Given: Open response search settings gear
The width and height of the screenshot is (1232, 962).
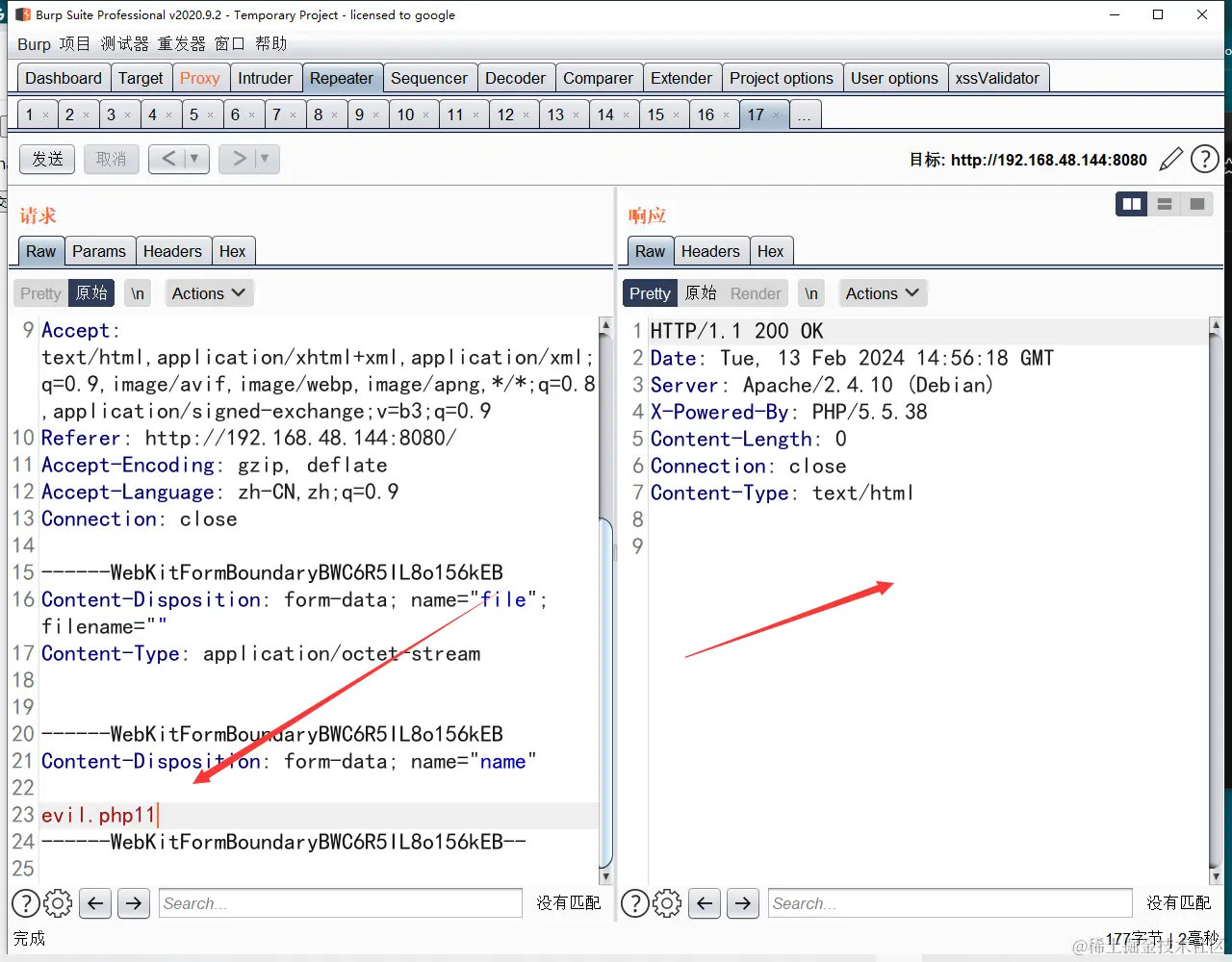Looking at the screenshot, I should 667,903.
